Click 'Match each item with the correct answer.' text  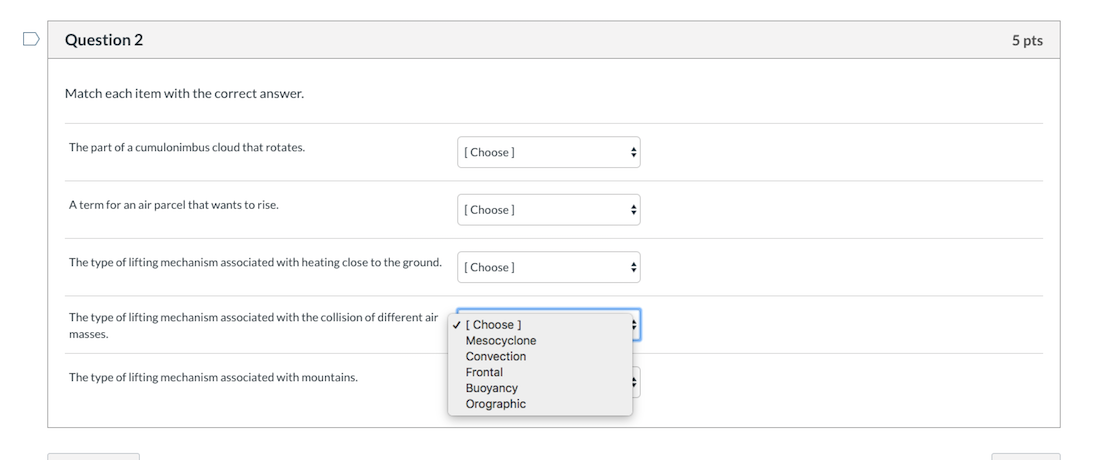click(184, 94)
